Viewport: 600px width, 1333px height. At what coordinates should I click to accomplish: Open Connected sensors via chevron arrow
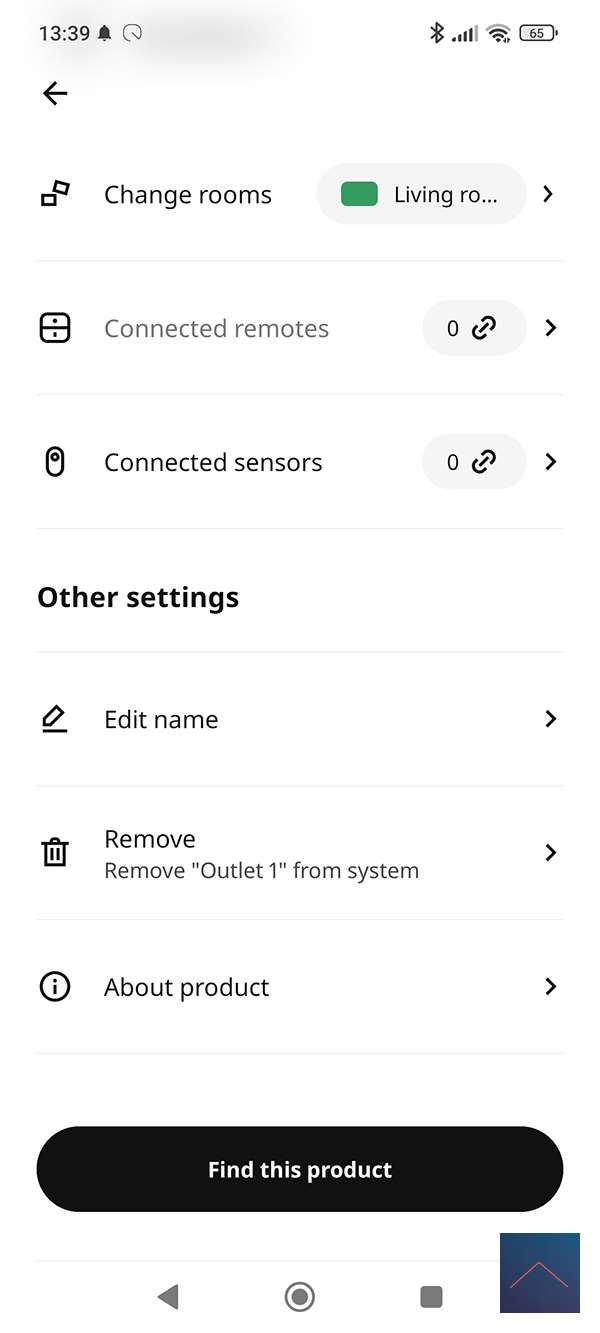[550, 462]
